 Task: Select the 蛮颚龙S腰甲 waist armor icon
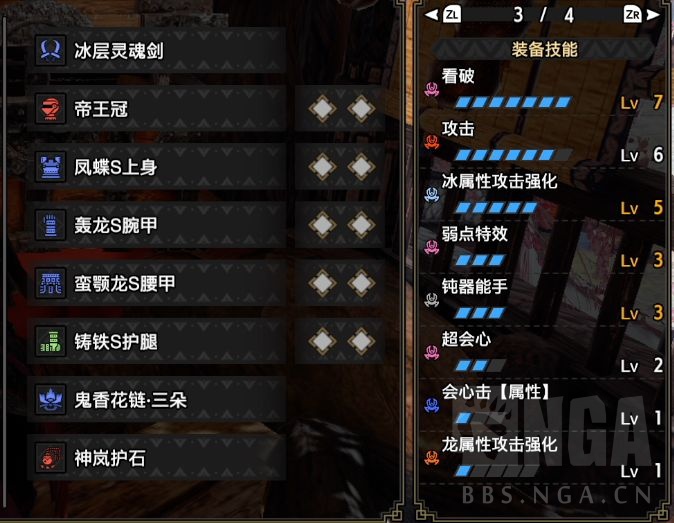tap(51, 283)
